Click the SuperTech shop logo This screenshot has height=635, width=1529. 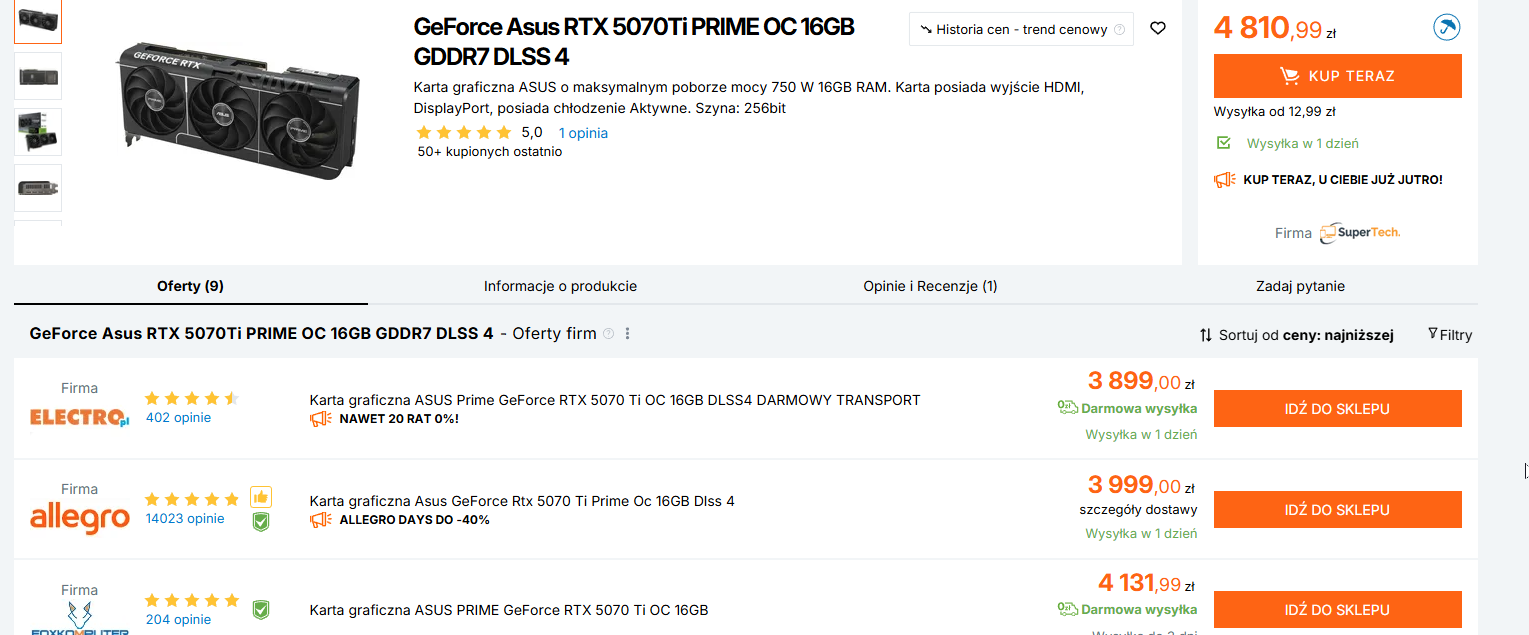(1359, 232)
